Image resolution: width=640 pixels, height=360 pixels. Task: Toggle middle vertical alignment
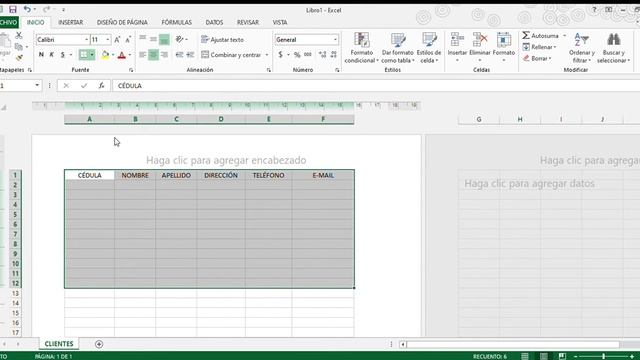click(x=153, y=40)
